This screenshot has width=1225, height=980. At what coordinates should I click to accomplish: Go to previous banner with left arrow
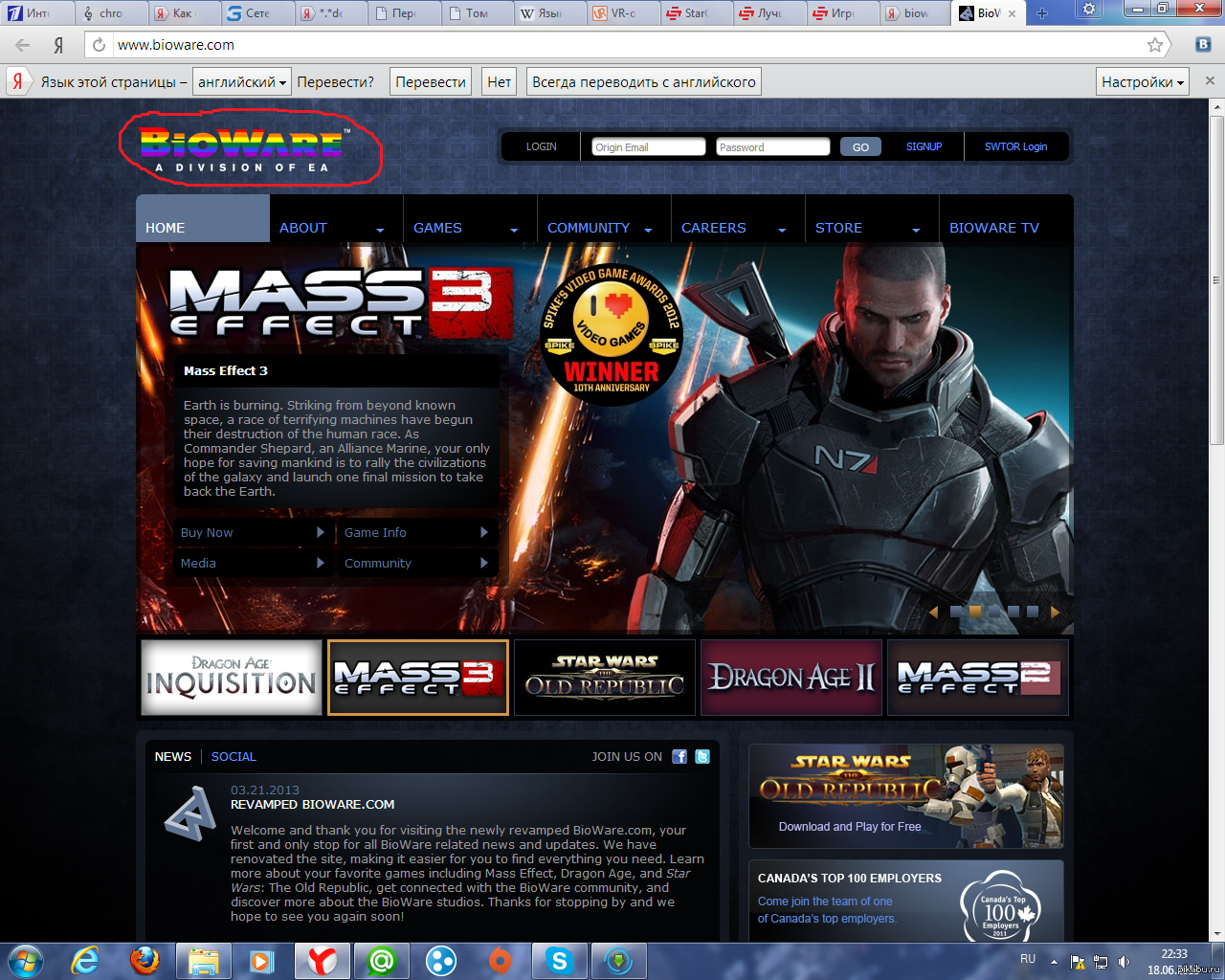[x=933, y=612]
